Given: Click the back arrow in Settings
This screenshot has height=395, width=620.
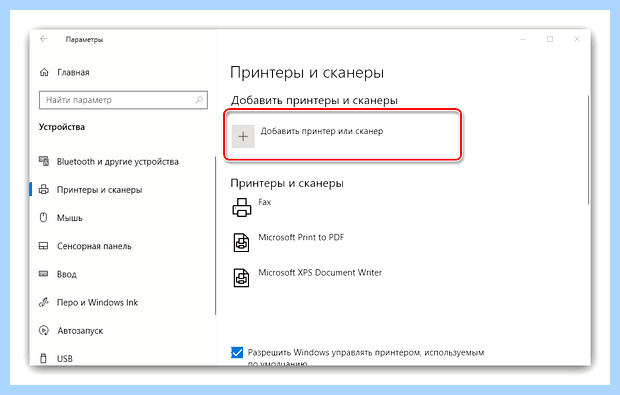Looking at the screenshot, I should pos(43,39).
